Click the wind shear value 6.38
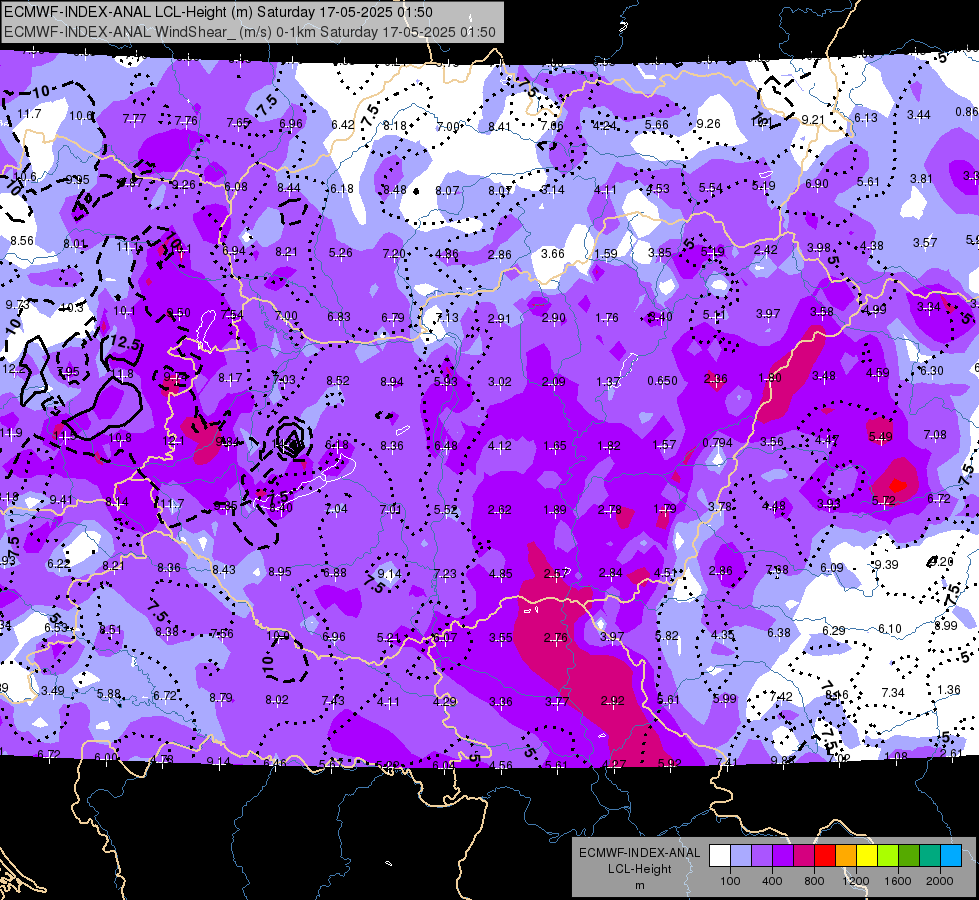 [779, 633]
